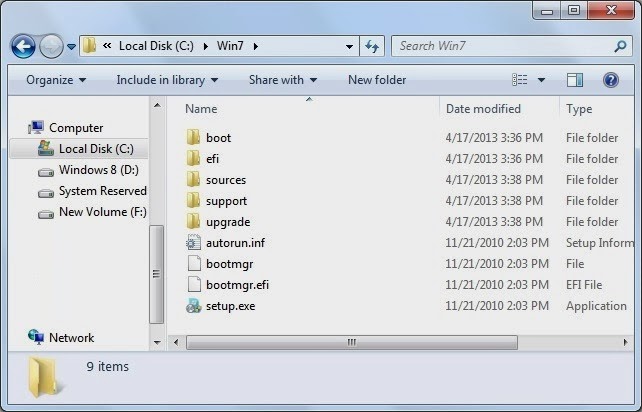Click the large folder icon in details pane

coord(44,377)
